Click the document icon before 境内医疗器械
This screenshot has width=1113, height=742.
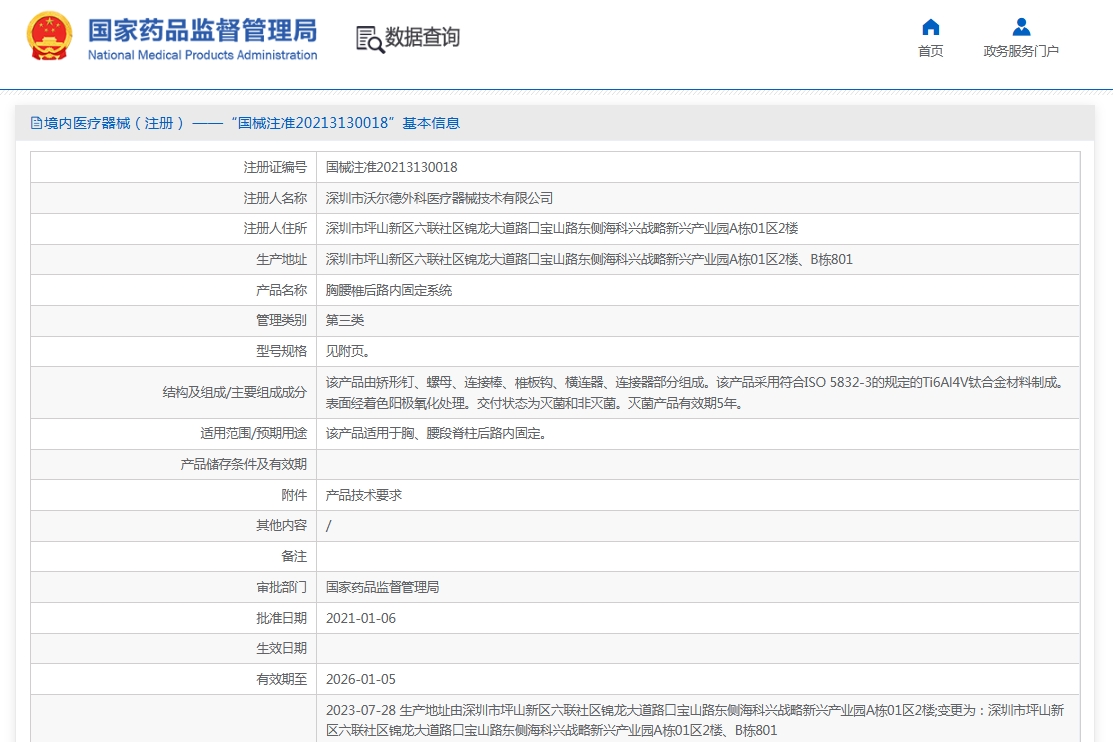click(x=36, y=123)
